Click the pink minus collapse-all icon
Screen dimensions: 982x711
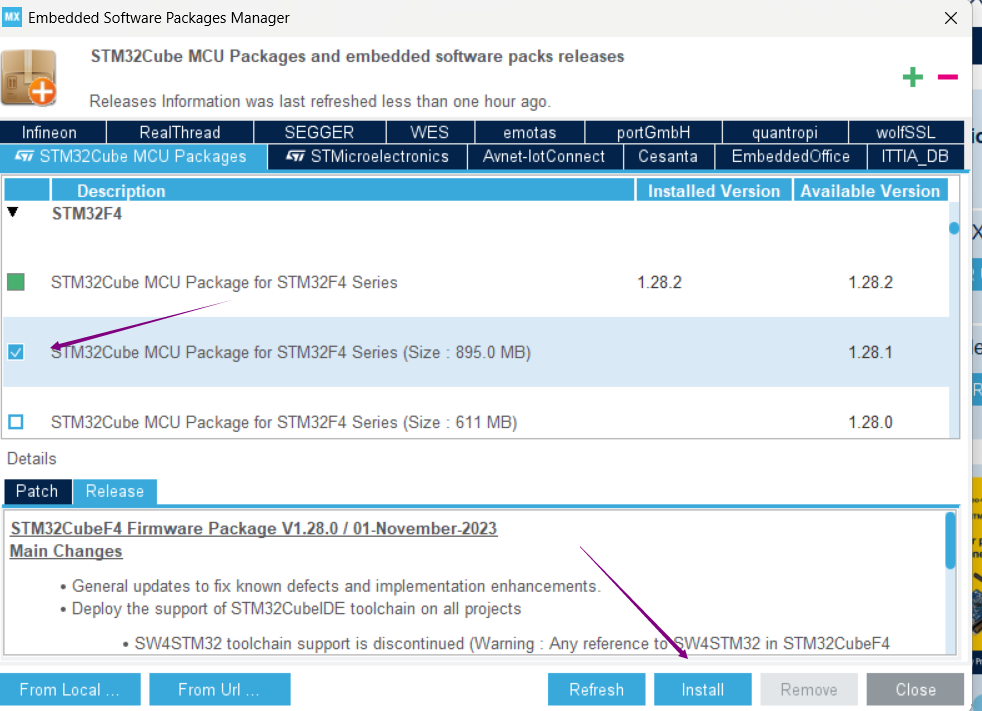pos(948,77)
